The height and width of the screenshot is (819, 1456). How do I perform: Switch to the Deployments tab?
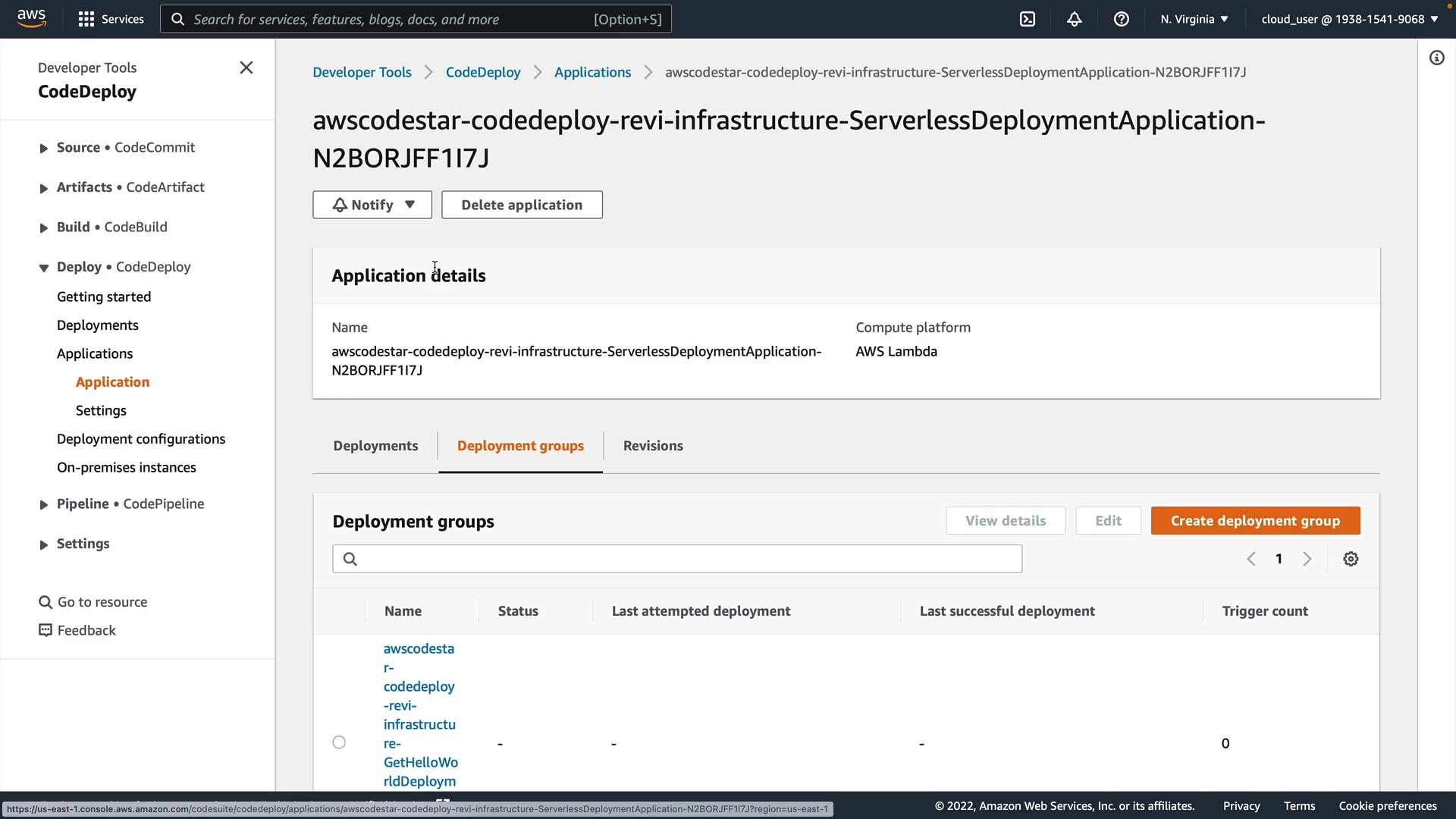click(x=375, y=446)
